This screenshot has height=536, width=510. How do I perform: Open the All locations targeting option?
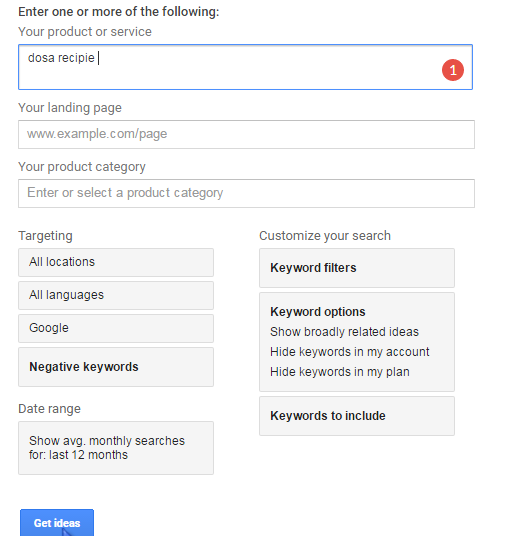coord(116,263)
